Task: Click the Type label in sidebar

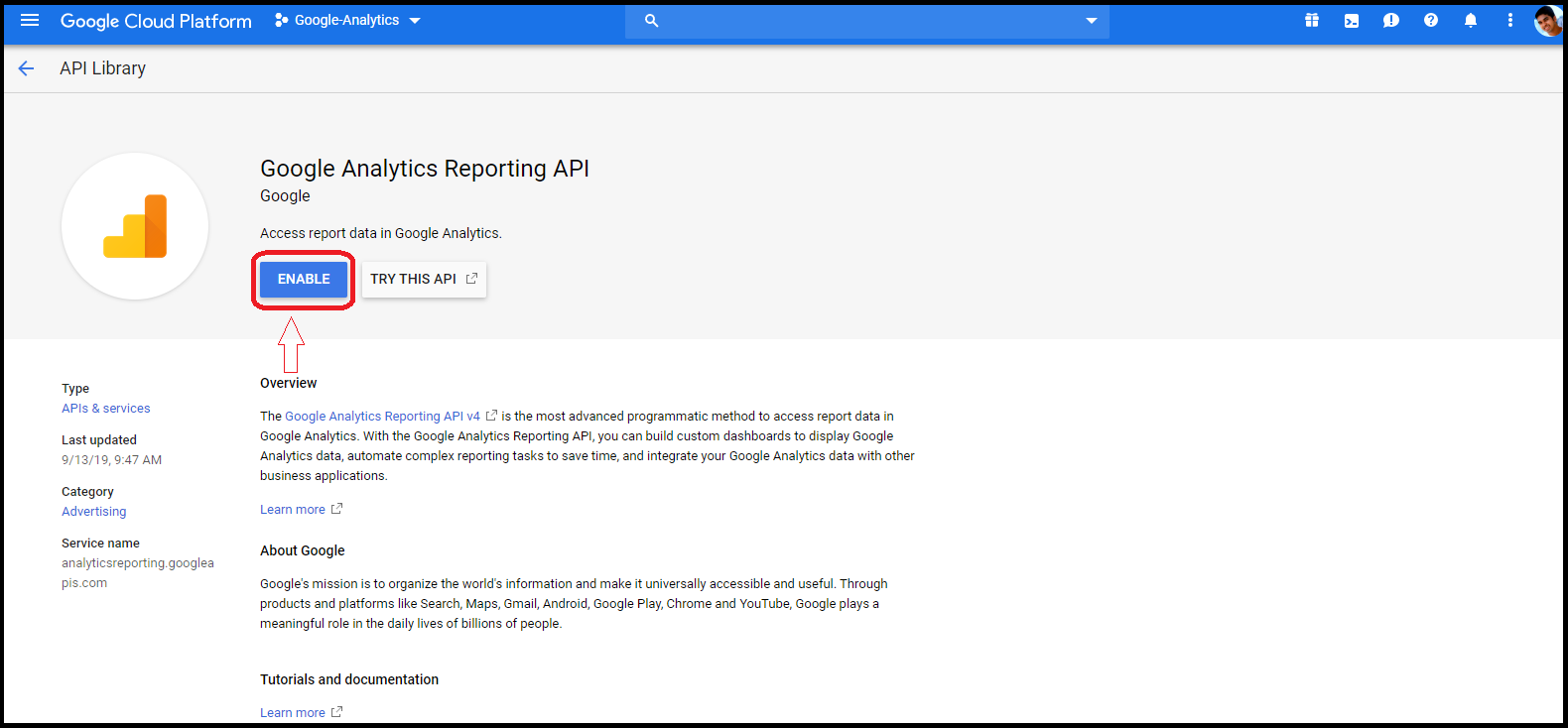Action: pyautogui.click(x=75, y=389)
